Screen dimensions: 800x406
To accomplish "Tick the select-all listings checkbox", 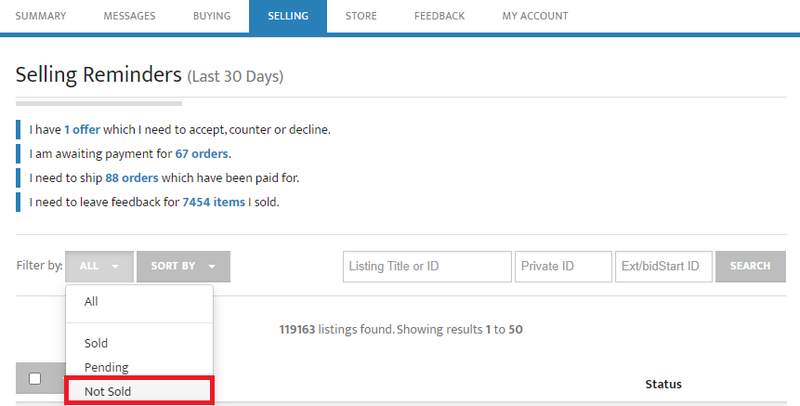I will 35,378.
